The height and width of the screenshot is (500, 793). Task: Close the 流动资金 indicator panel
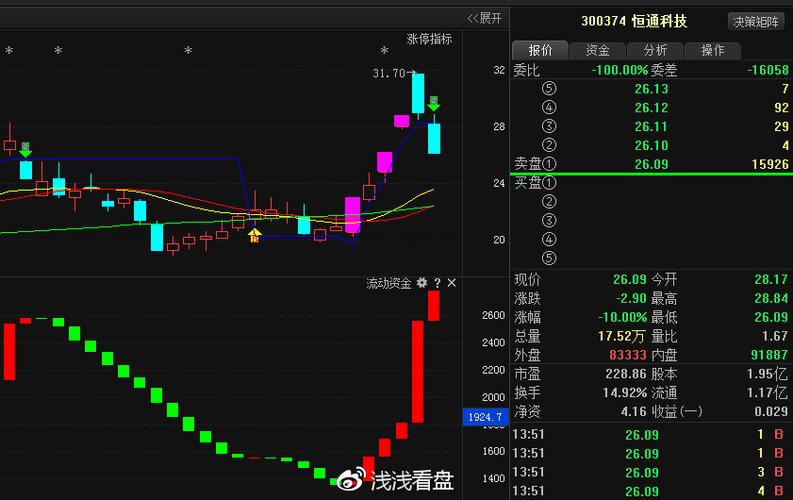coord(452,283)
